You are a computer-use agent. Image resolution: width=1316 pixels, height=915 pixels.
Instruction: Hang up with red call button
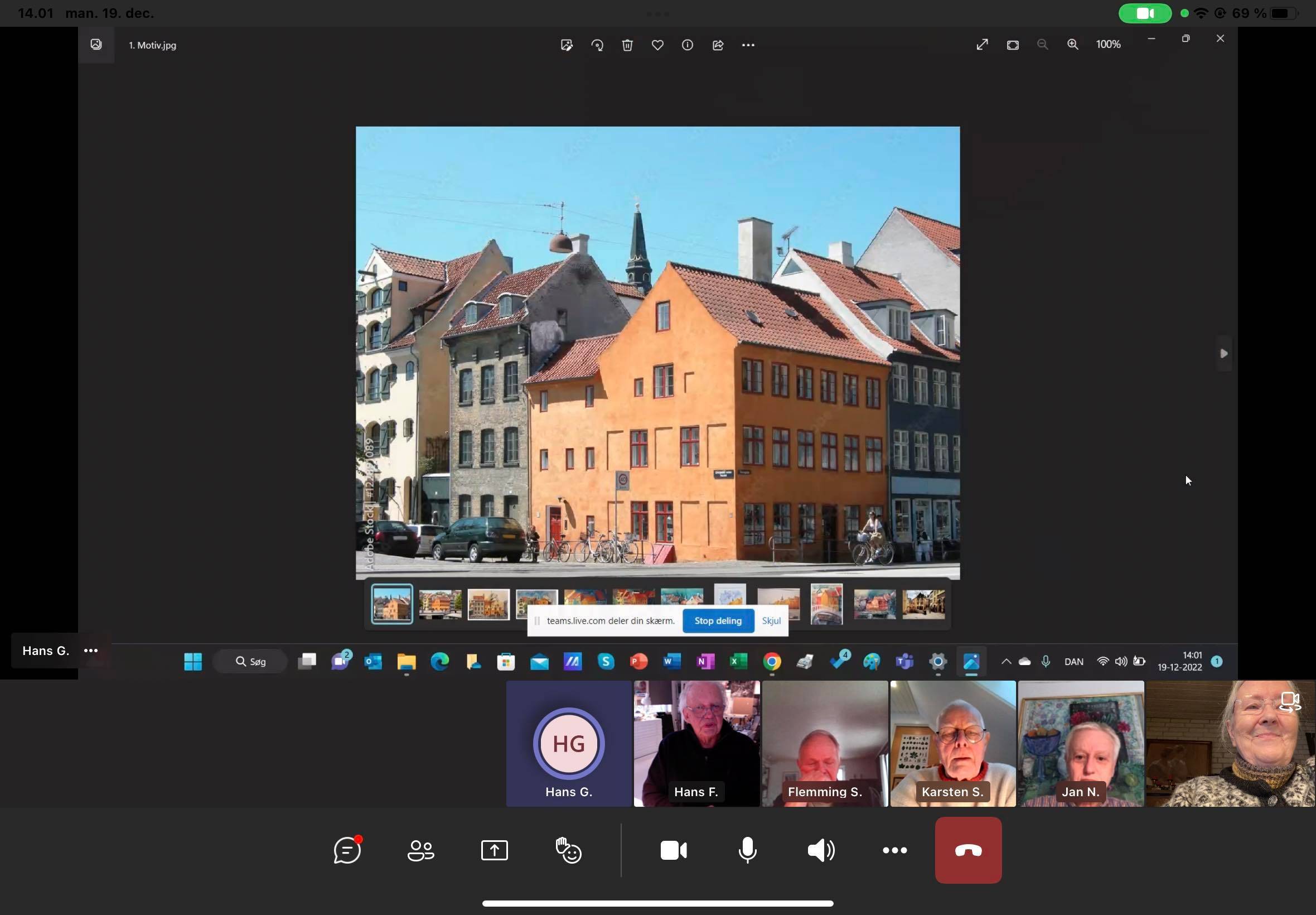tap(967, 850)
